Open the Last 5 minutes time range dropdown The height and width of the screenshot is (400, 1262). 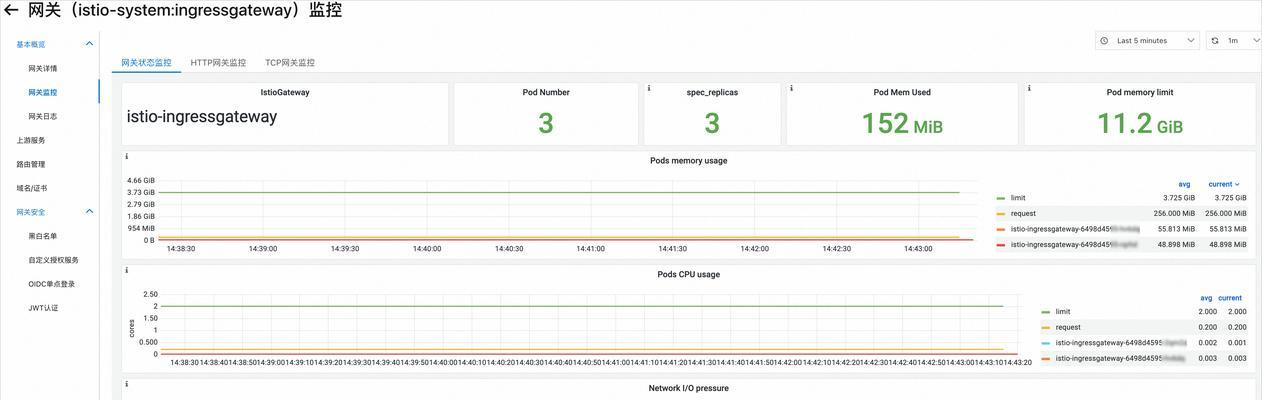point(1147,41)
